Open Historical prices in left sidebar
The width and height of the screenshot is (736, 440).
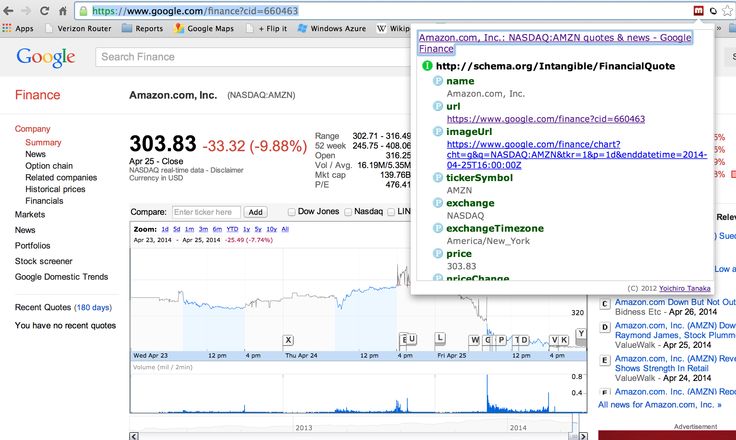55,189
